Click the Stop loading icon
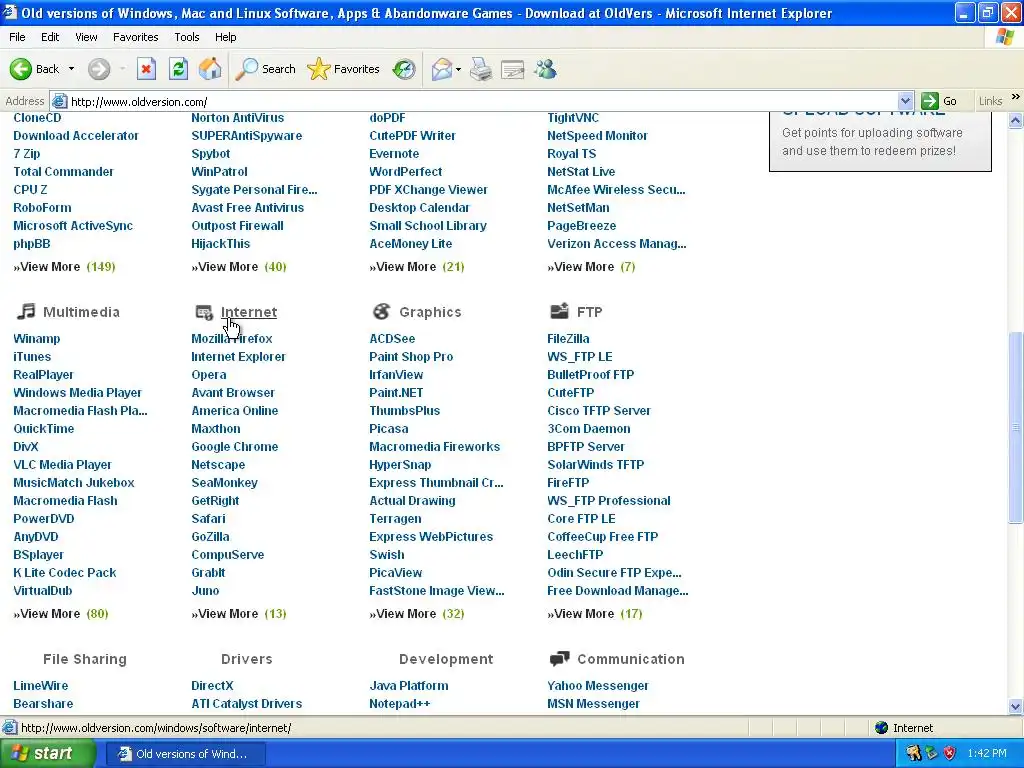The image size is (1024, 768). (x=146, y=69)
